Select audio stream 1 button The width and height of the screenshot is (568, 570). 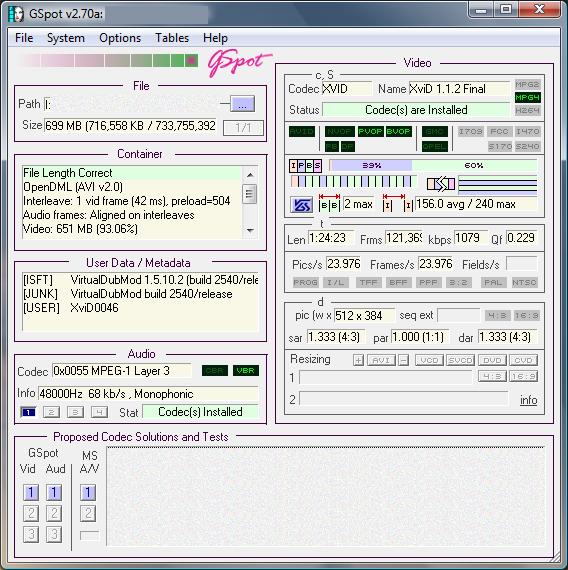coord(28,412)
